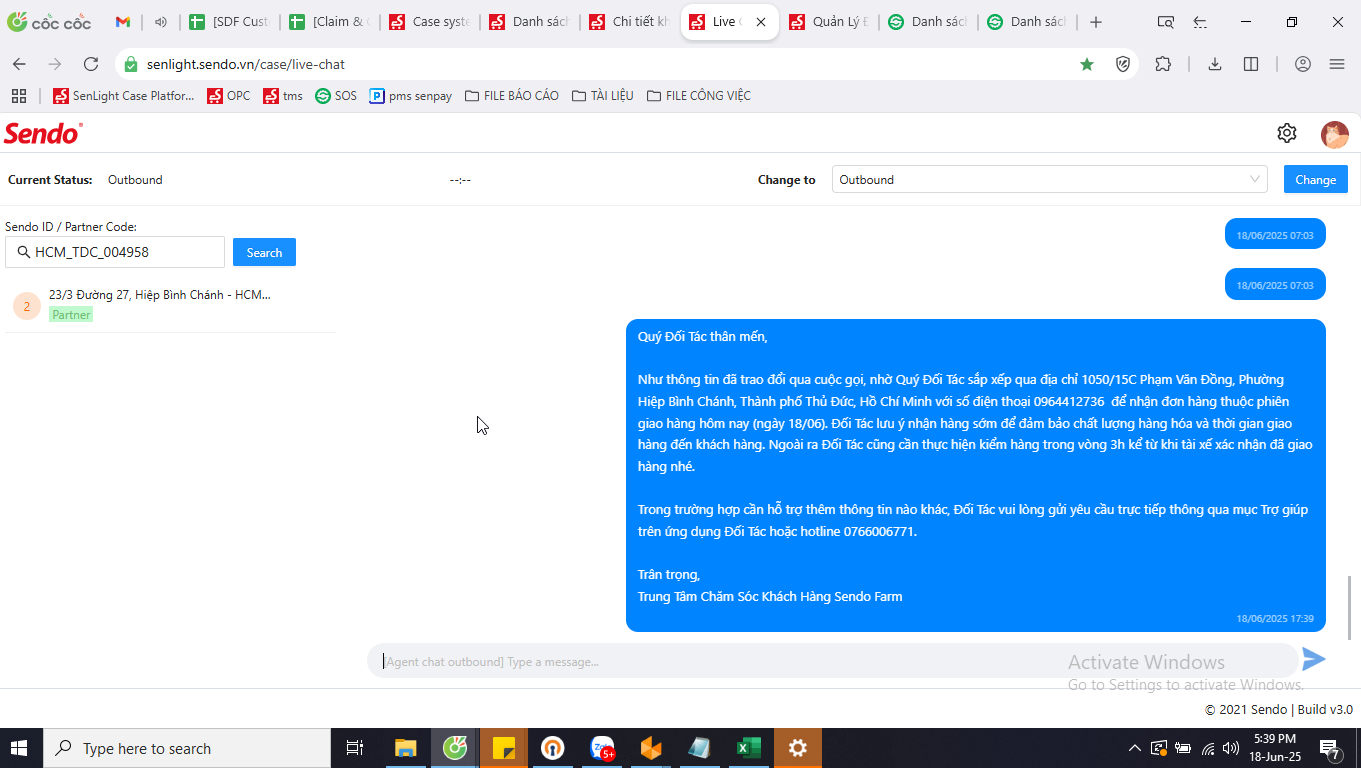Open Excel from the taskbar

click(749, 748)
